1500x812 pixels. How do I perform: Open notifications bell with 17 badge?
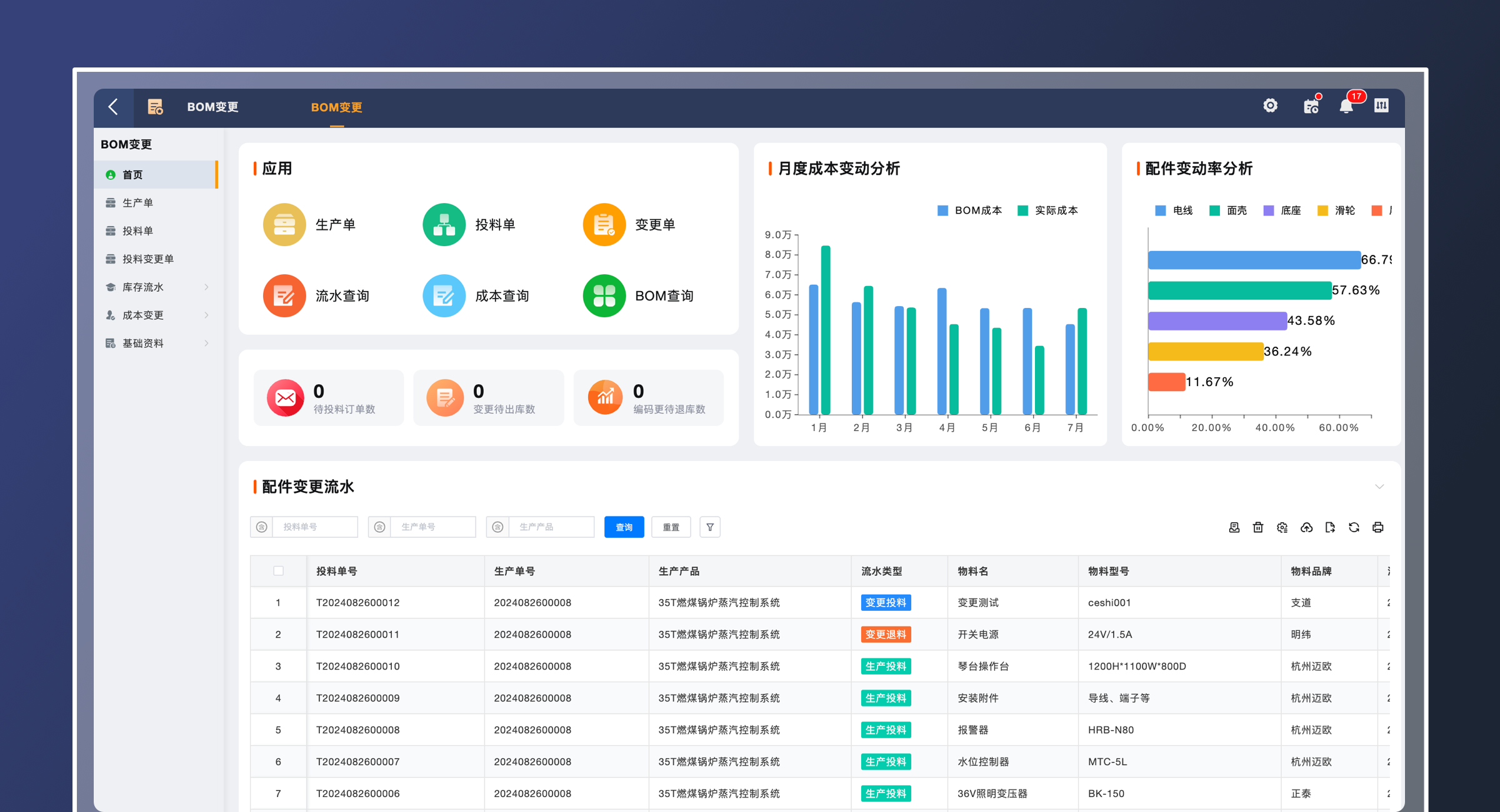coord(1346,107)
